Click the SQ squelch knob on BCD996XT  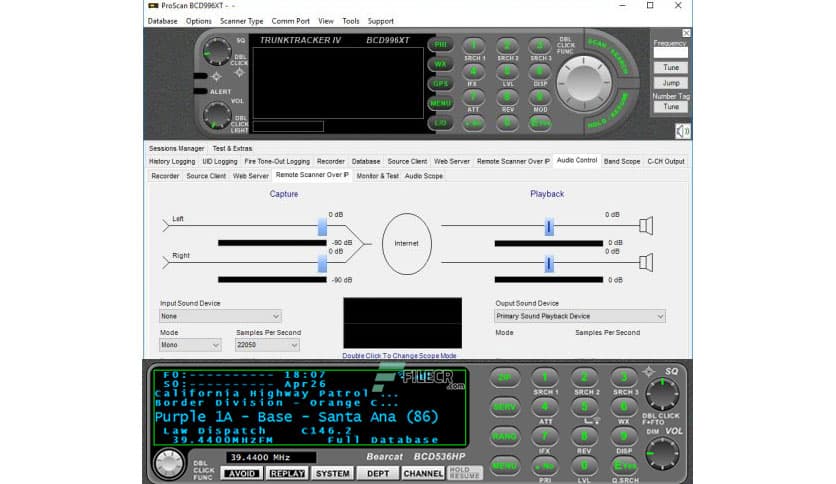click(x=217, y=52)
